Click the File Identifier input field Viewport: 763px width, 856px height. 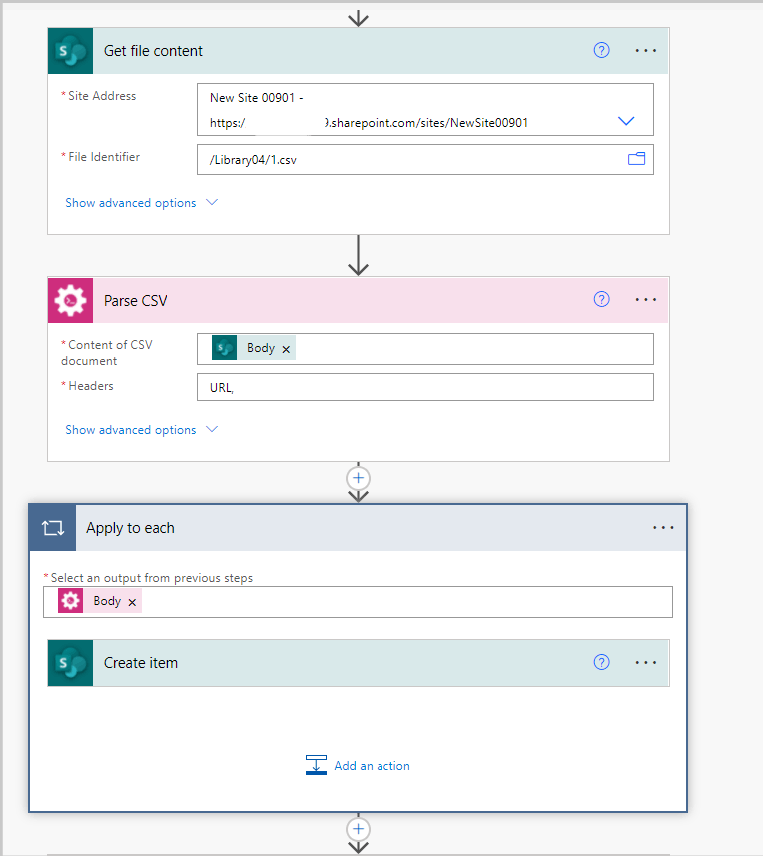coord(425,159)
